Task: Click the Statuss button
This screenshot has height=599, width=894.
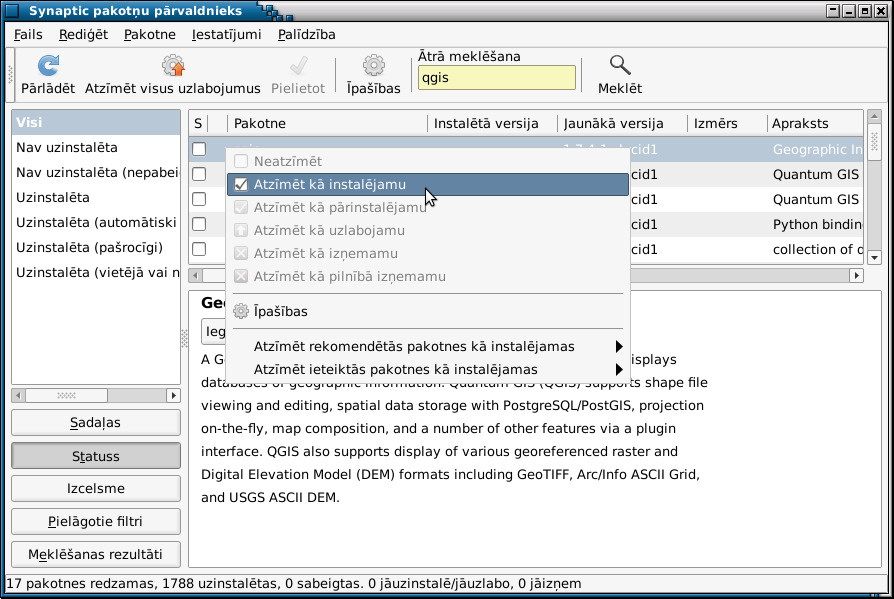Action: [x=96, y=456]
